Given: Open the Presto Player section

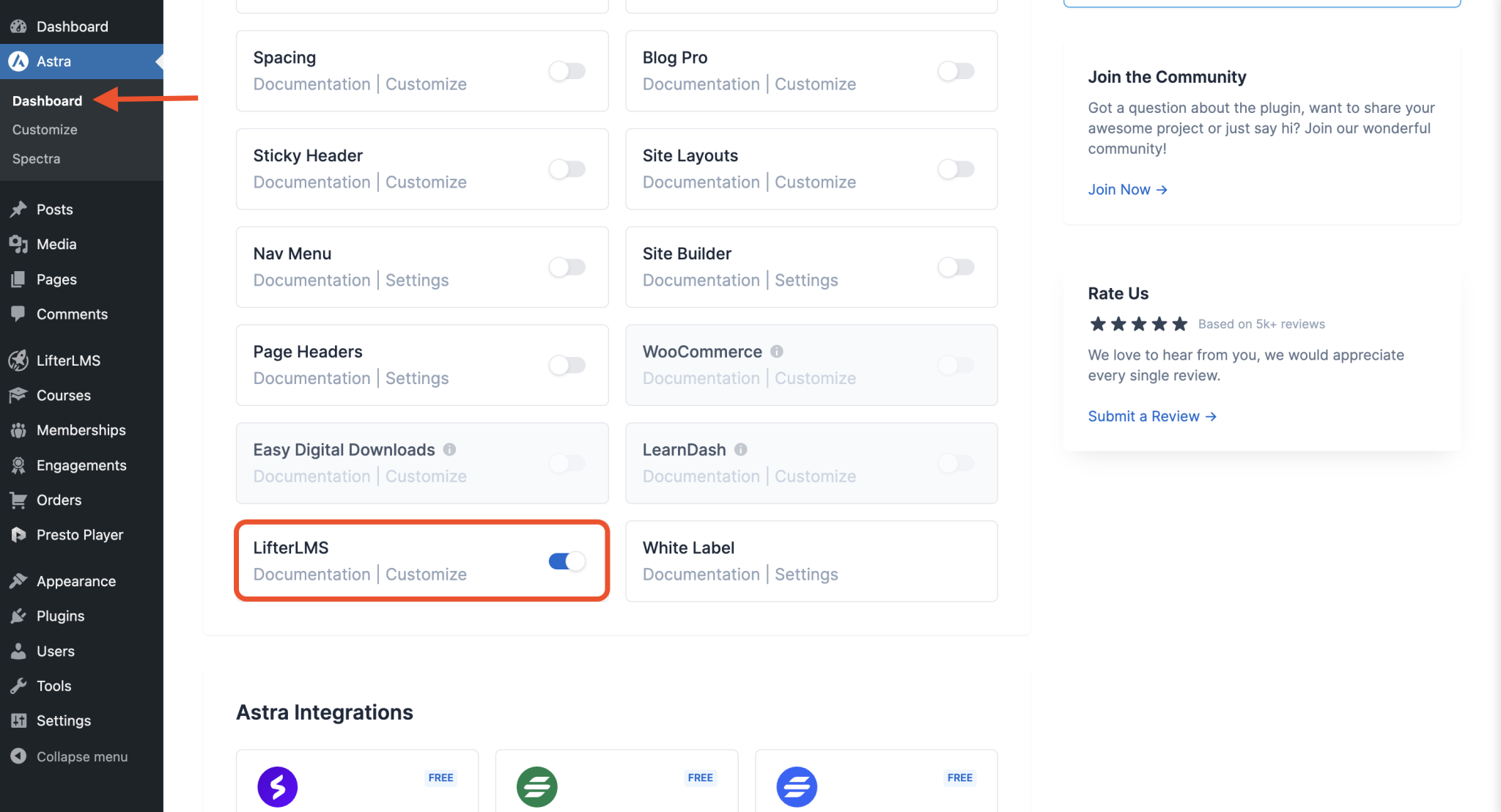Looking at the screenshot, I should tap(18, 534).
